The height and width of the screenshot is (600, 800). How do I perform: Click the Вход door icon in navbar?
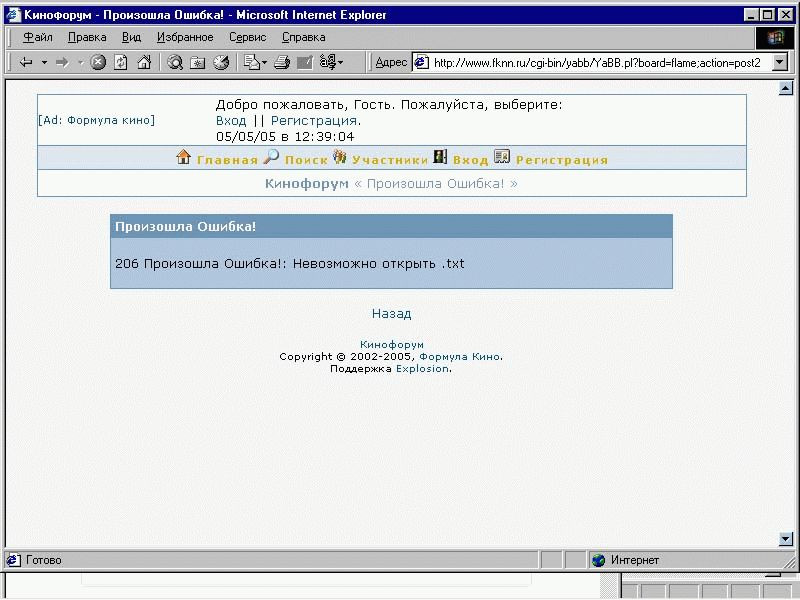(440, 157)
